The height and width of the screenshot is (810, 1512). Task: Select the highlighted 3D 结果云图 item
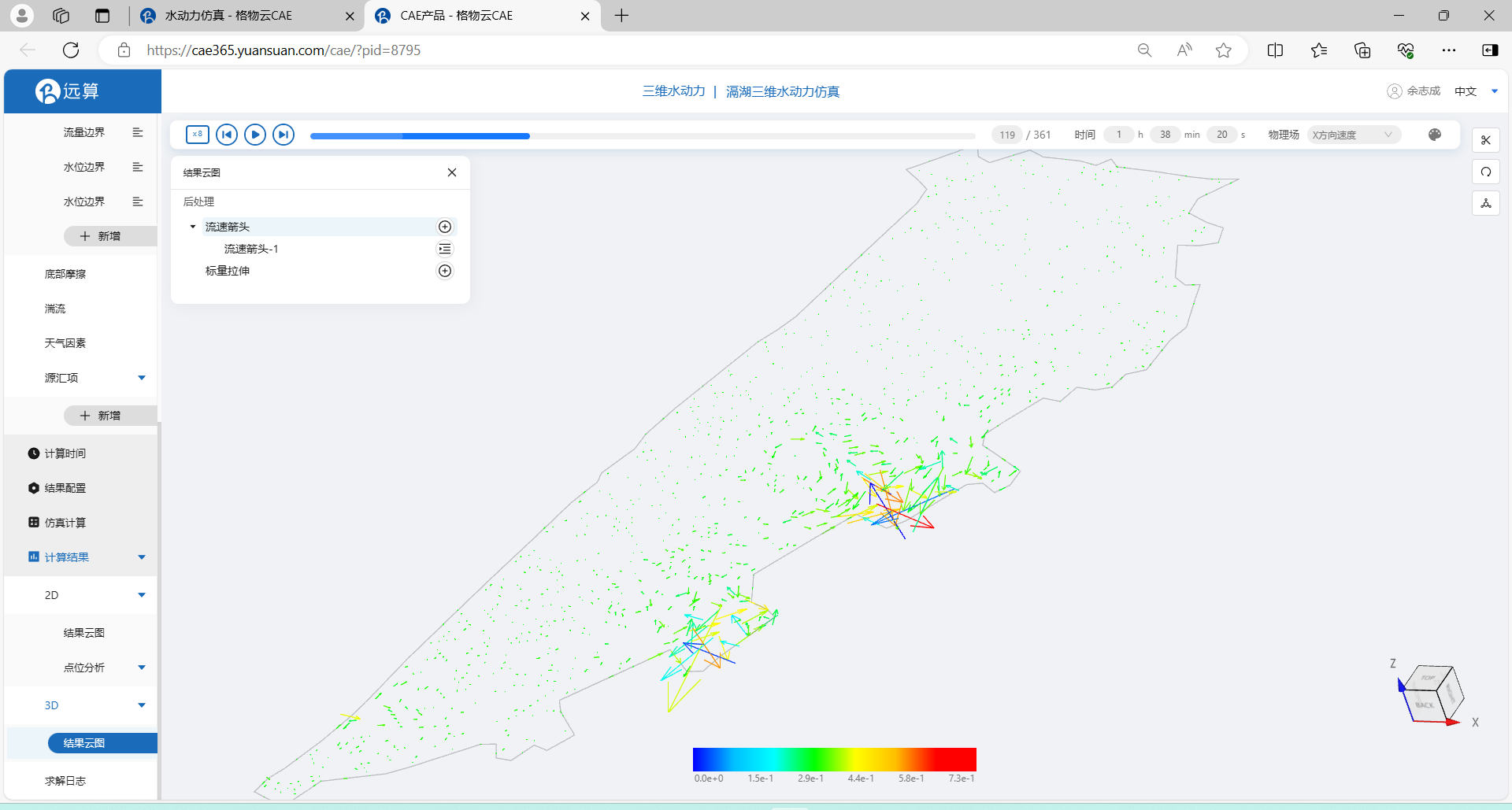tap(102, 743)
